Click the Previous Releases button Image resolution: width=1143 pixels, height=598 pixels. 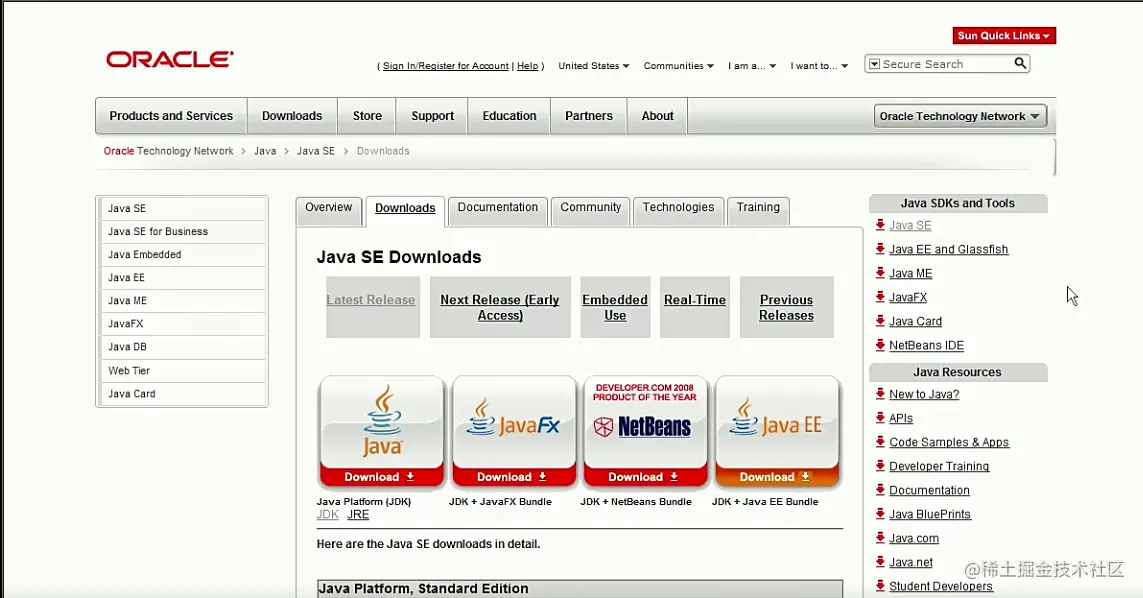coord(787,307)
